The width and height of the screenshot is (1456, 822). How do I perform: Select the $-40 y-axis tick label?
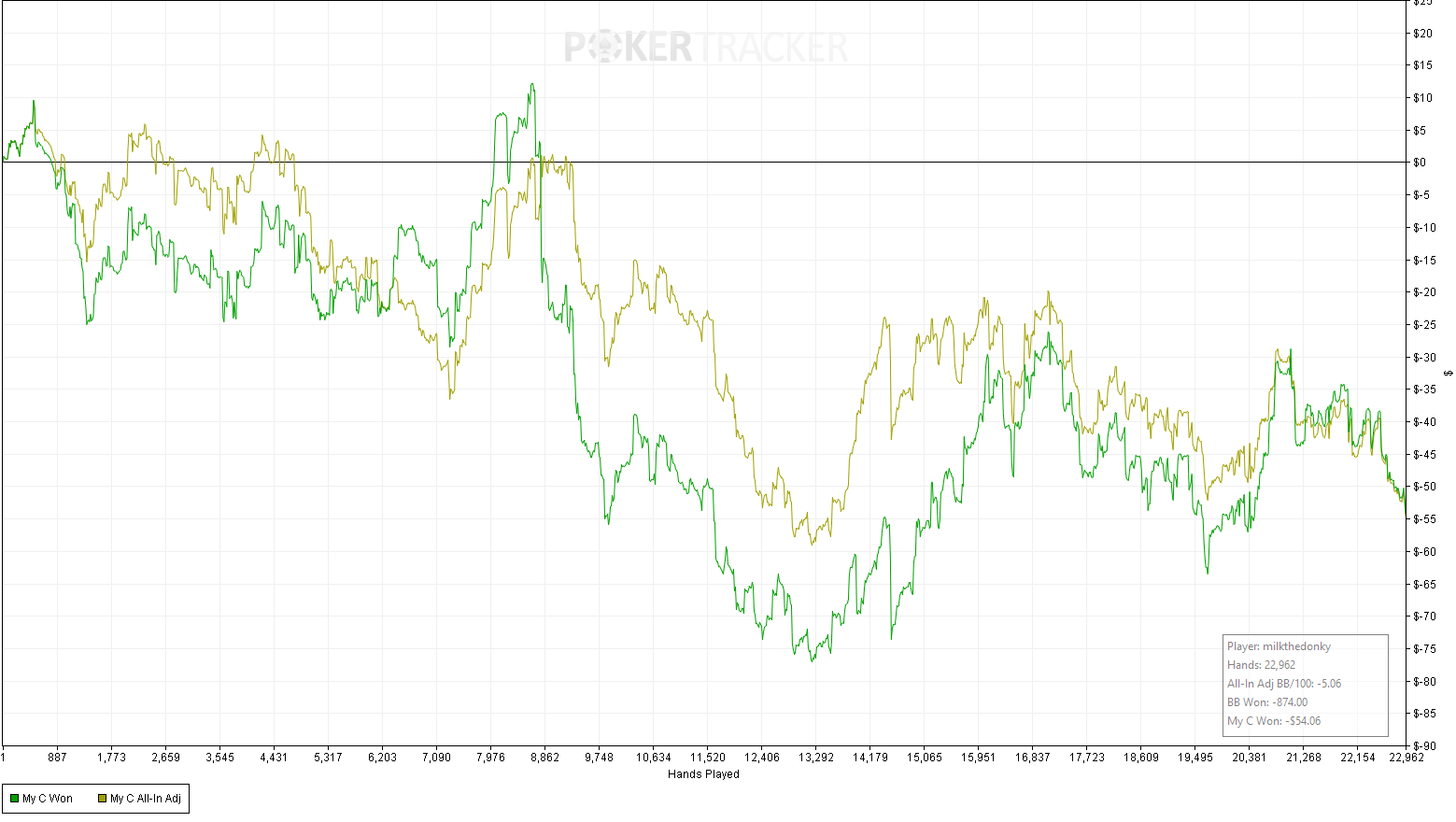coord(1424,422)
